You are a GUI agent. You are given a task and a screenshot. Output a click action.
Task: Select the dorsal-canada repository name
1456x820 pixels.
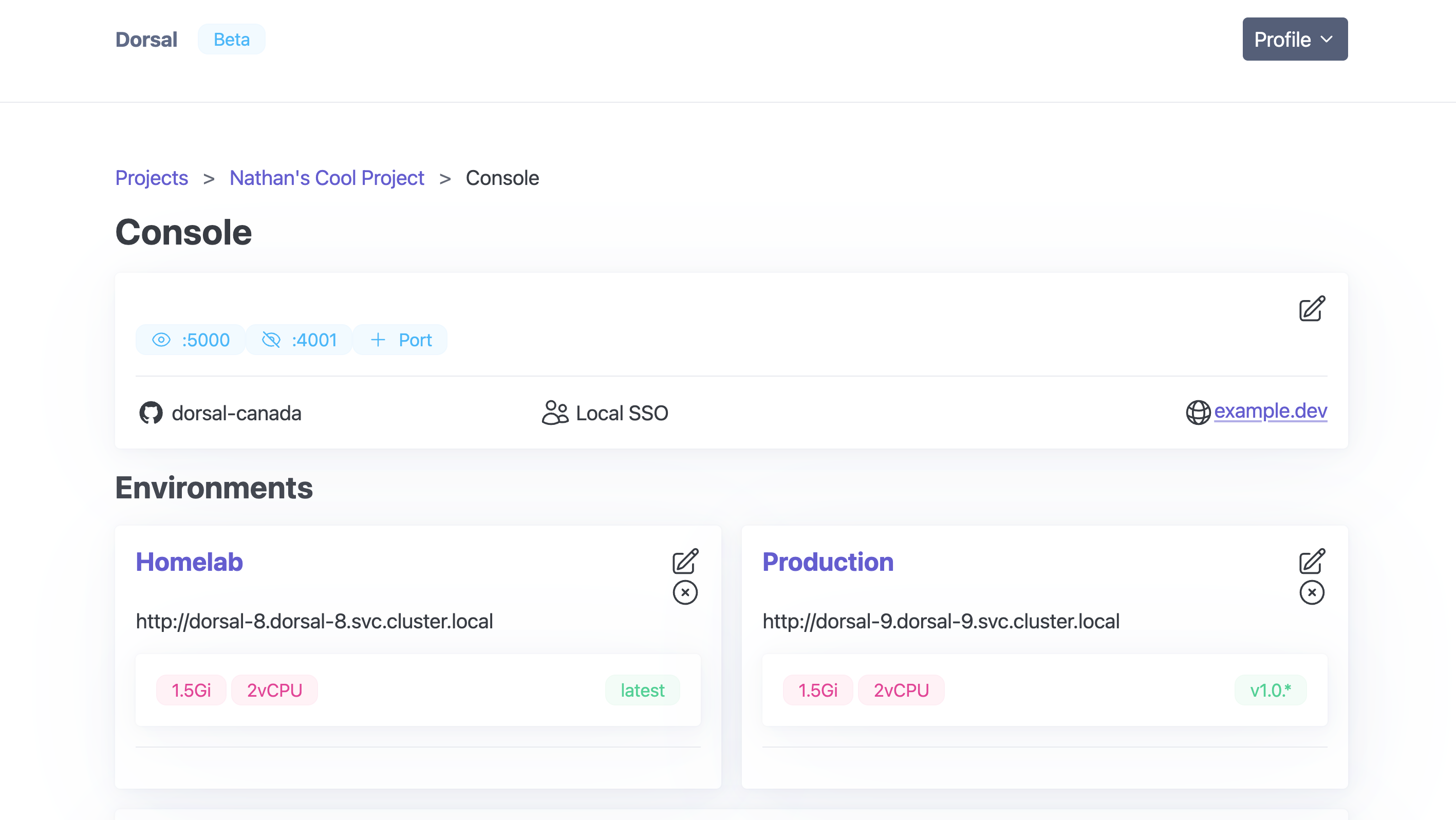pos(236,413)
